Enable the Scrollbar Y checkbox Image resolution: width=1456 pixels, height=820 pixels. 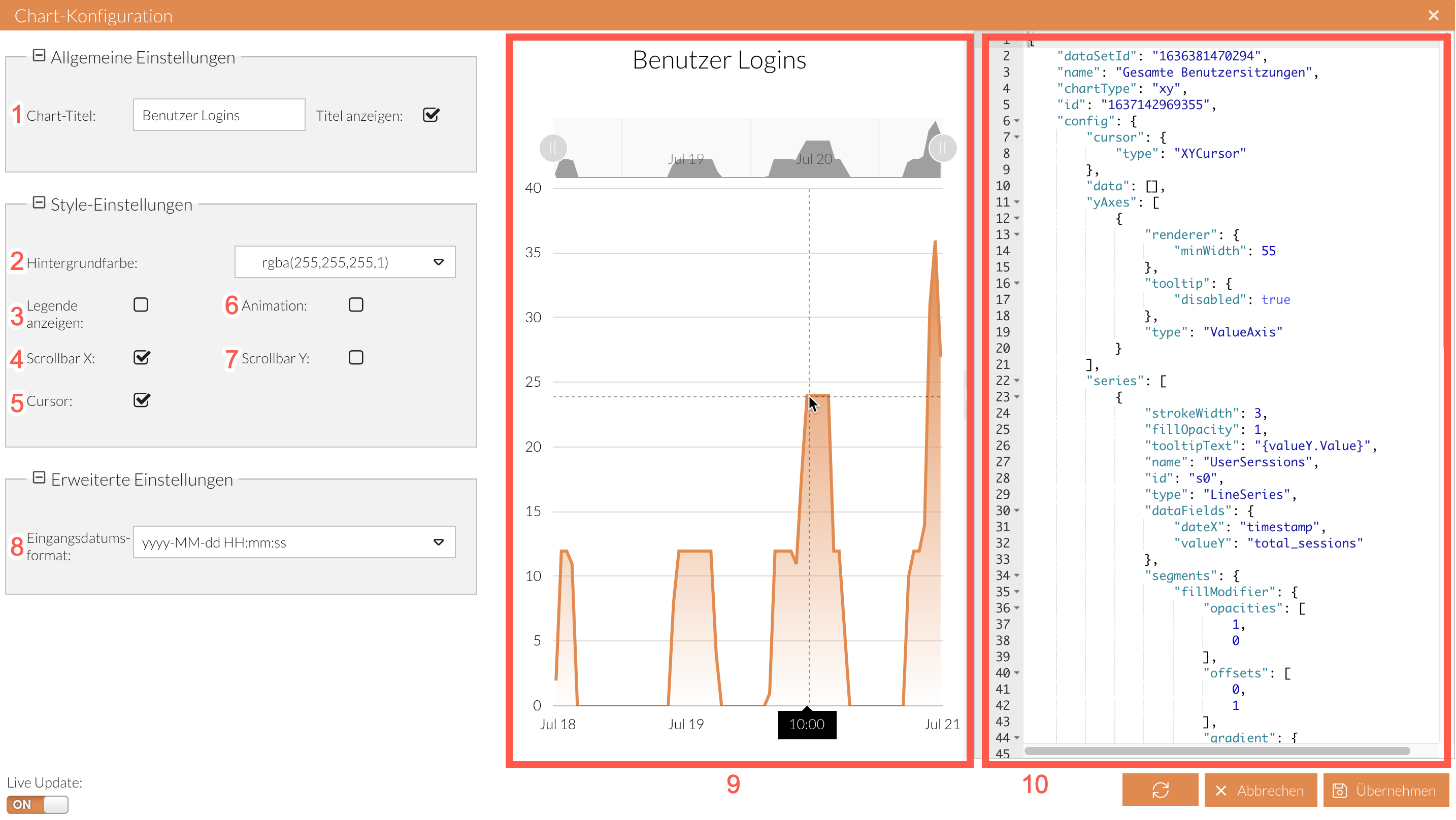pos(356,358)
